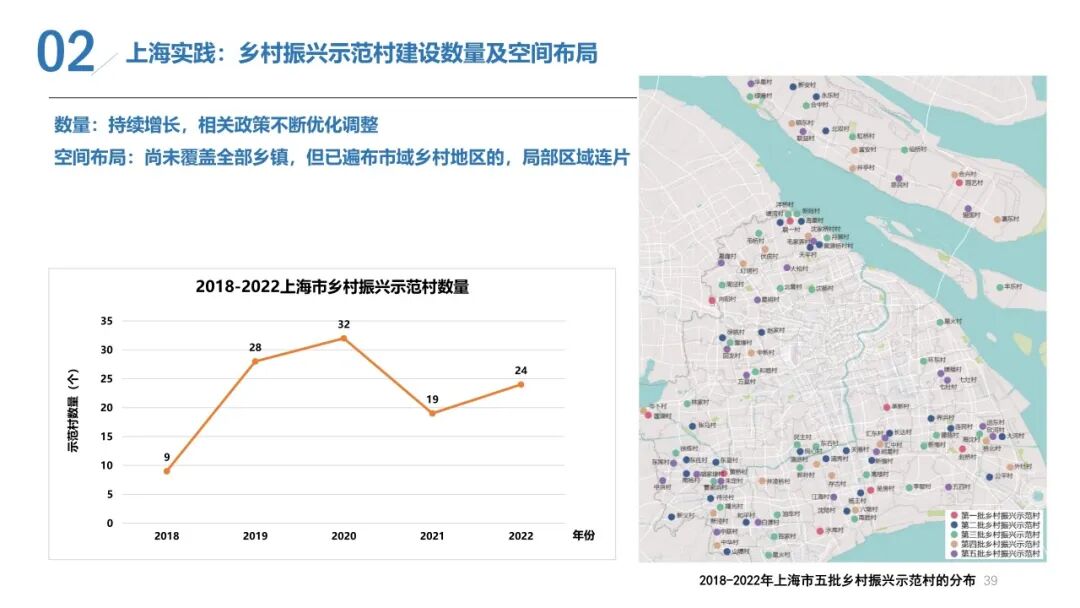
Task: Toggle the 第一批乡村振兴示范村 legend entry
Action: 1001,515
